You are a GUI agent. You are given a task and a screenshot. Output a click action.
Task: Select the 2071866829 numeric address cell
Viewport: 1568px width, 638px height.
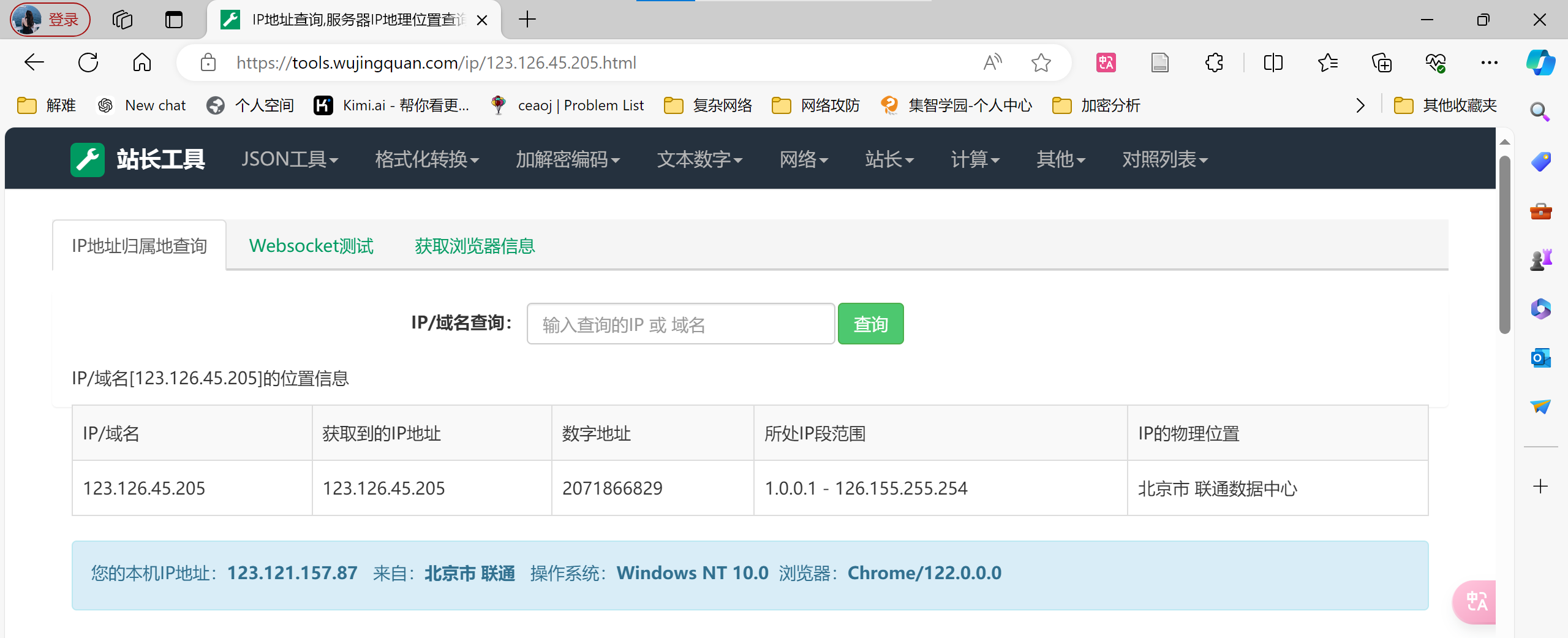pyautogui.click(x=652, y=488)
